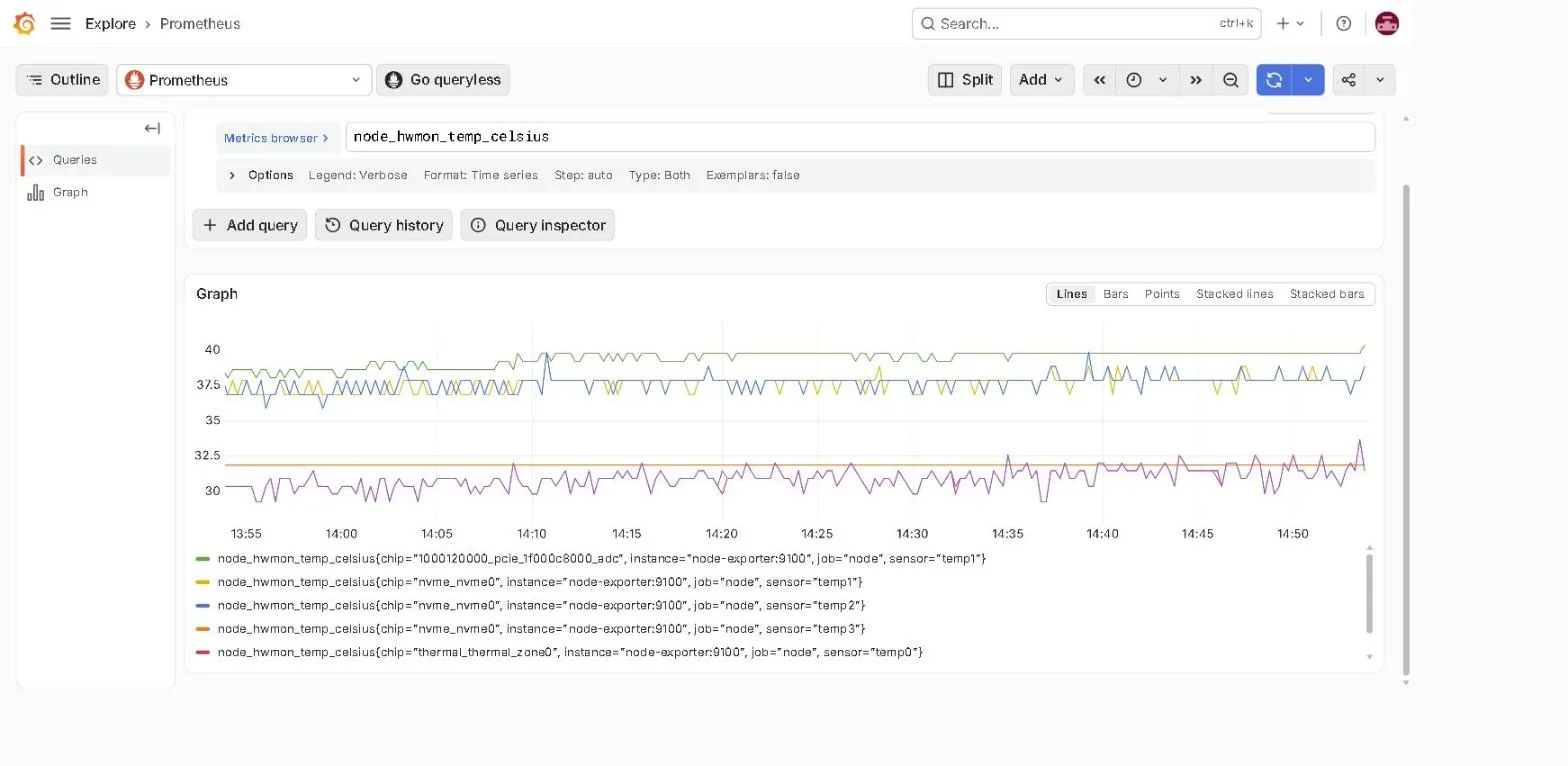Click green swatch of pcie_1f000c8000_adc series
The image size is (1568, 766).
click(203, 558)
